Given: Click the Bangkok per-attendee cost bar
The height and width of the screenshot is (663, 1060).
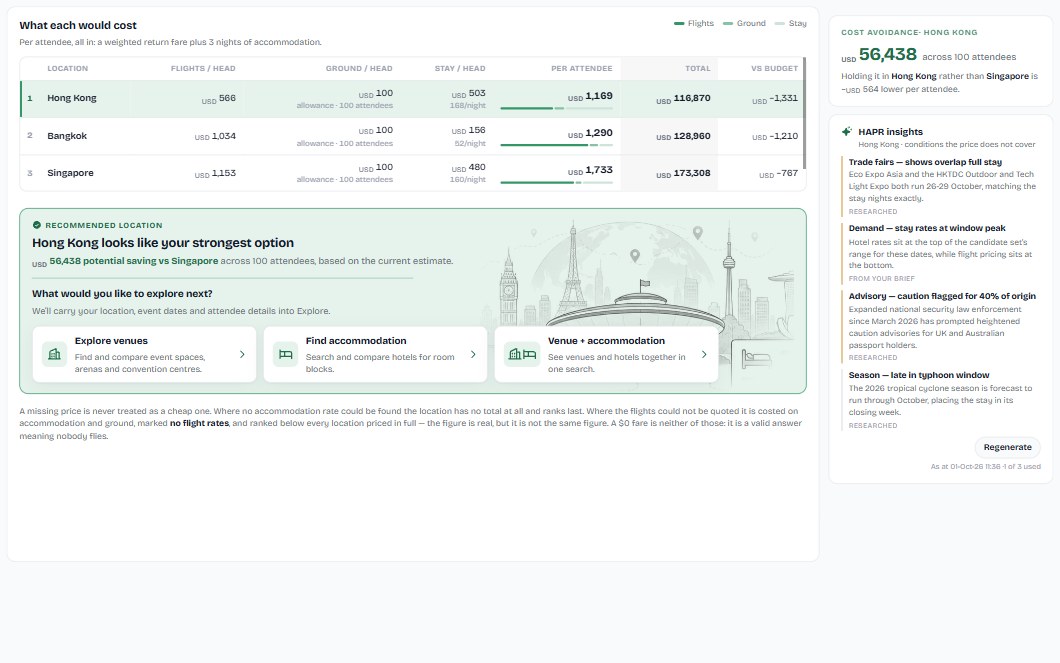Looking at the screenshot, I should [x=556, y=145].
